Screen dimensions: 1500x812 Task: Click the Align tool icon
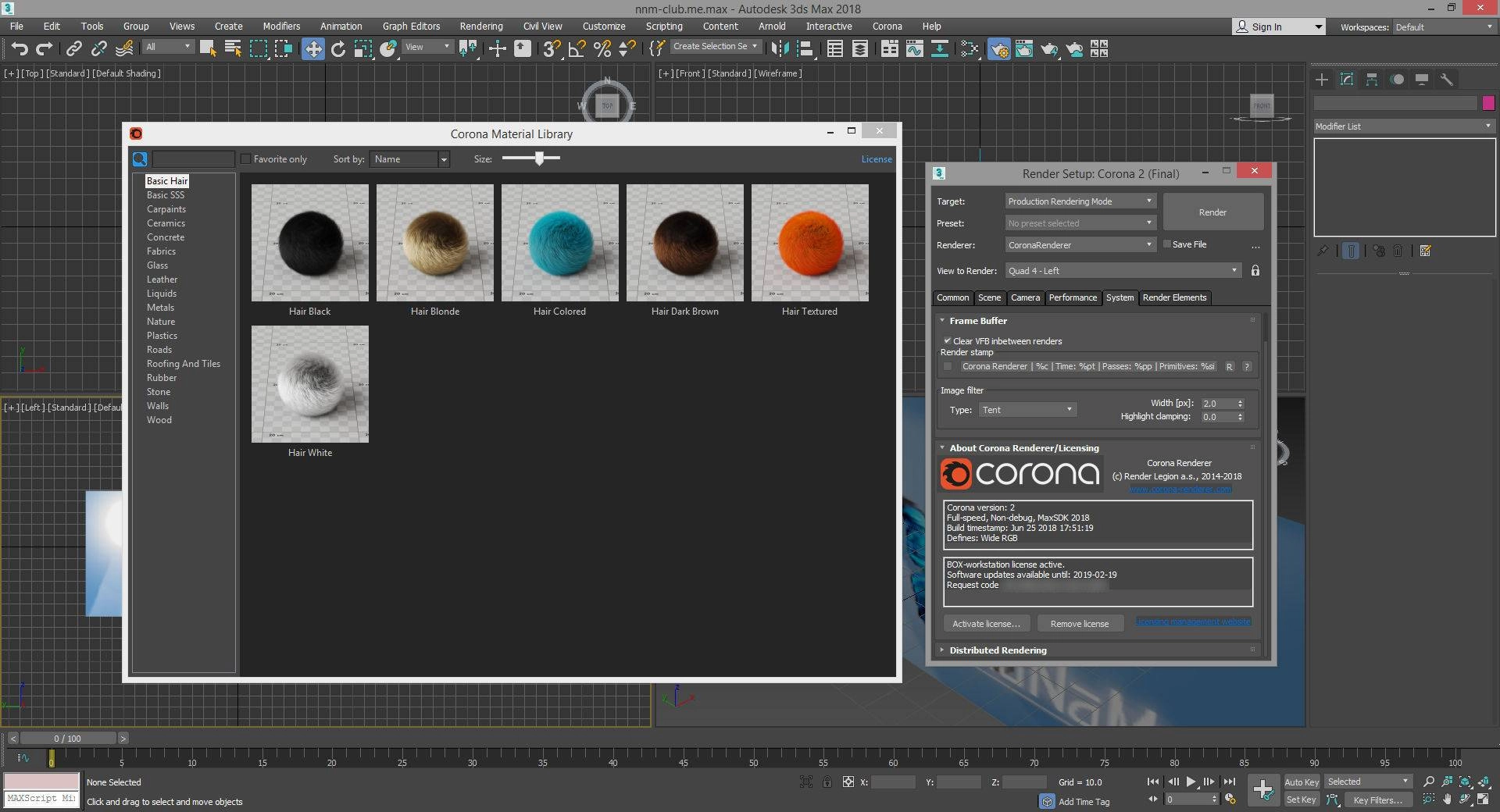click(x=805, y=48)
